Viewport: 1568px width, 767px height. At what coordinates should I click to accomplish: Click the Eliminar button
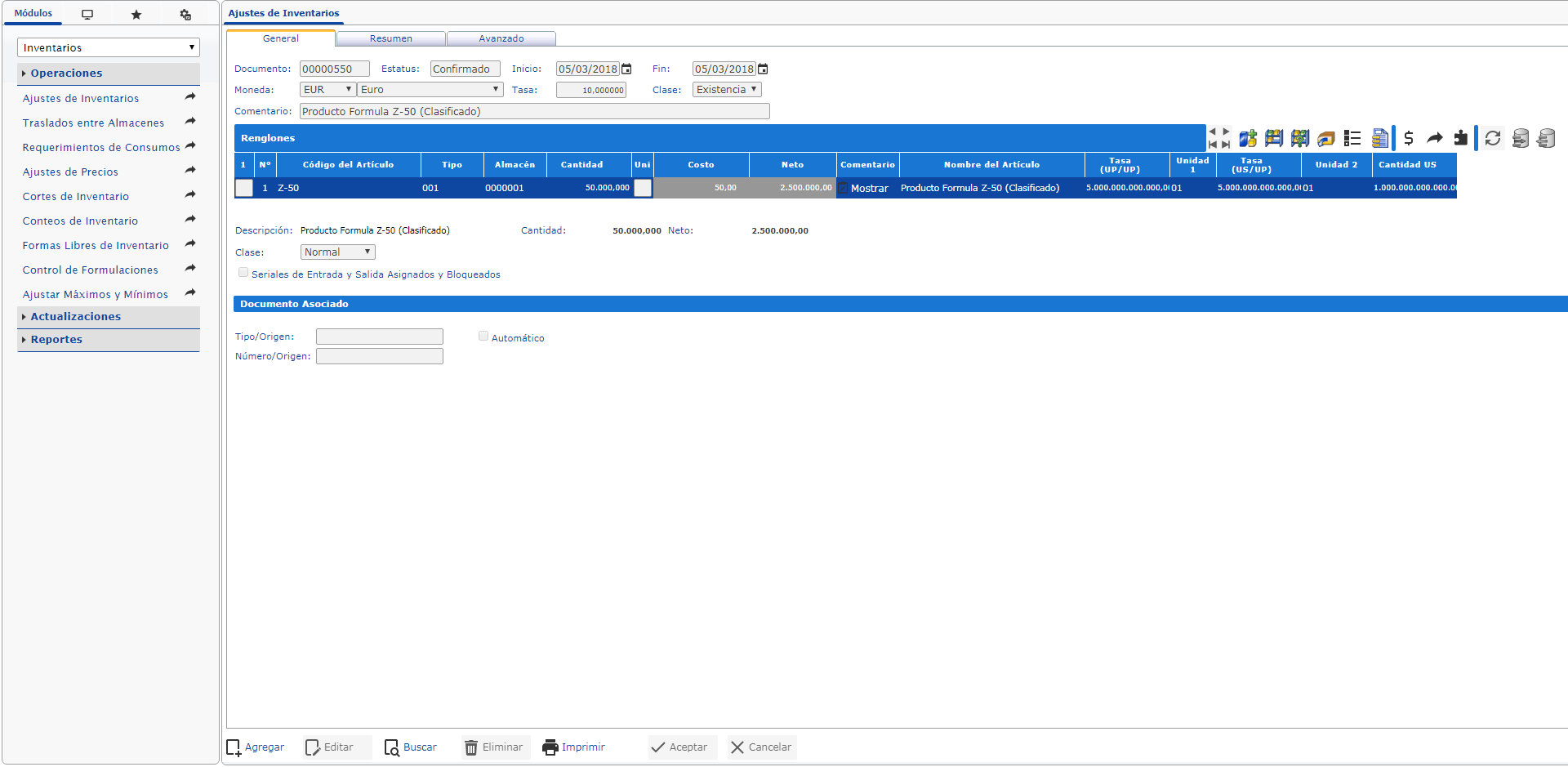point(494,747)
